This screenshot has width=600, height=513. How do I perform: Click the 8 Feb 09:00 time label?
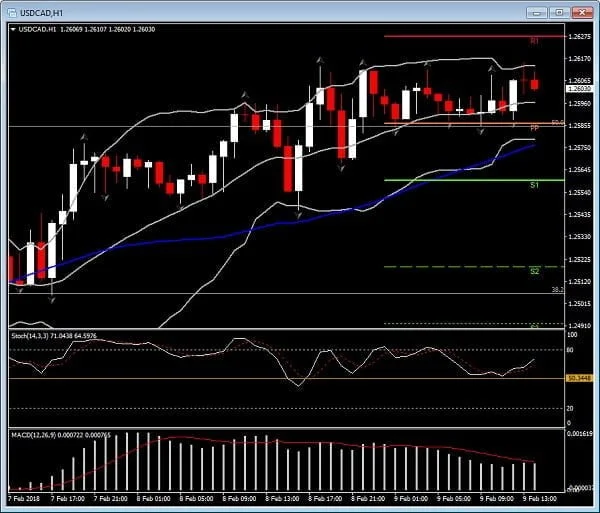click(x=239, y=499)
